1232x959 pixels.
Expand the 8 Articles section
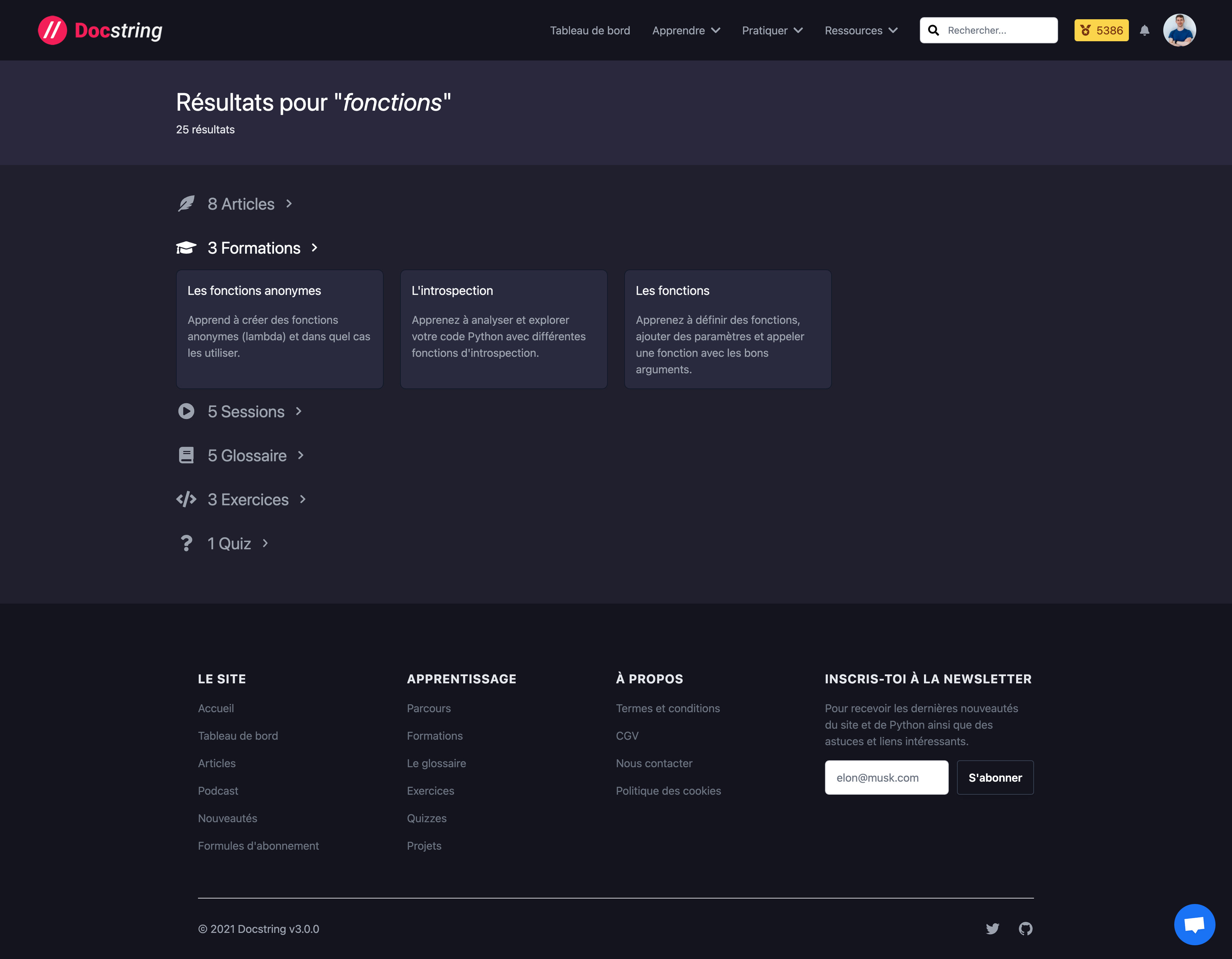click(241, 203)
